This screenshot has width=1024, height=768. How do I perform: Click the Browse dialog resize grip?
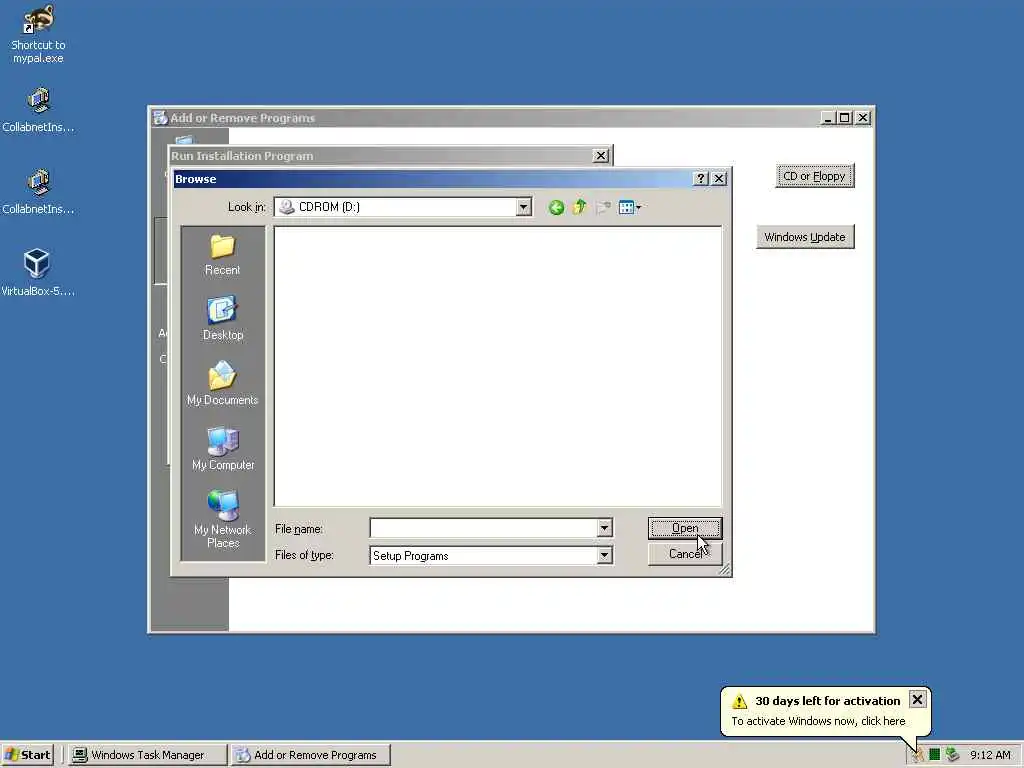[x=724, y=569]
